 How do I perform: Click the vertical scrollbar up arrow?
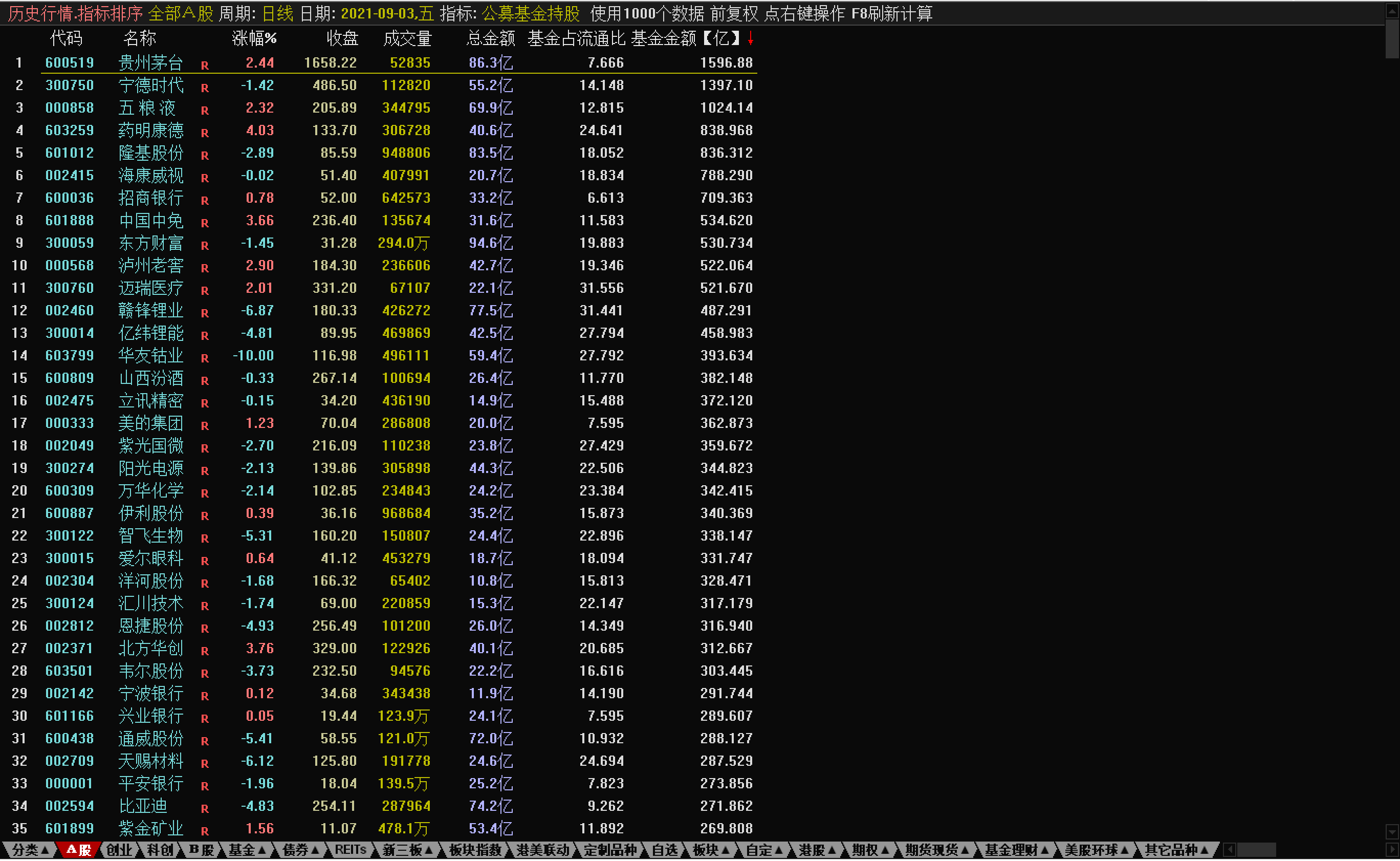(1392, 10)
